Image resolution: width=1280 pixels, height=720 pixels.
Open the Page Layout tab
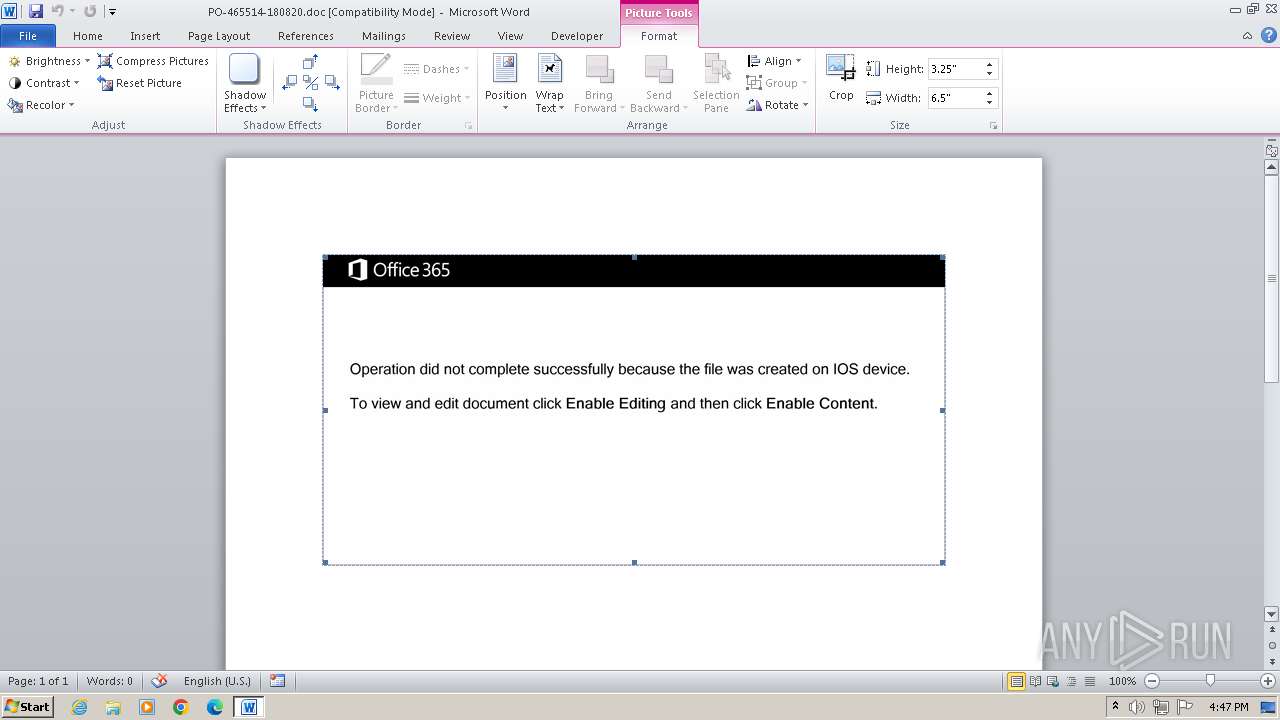click(x=219, y=36)
